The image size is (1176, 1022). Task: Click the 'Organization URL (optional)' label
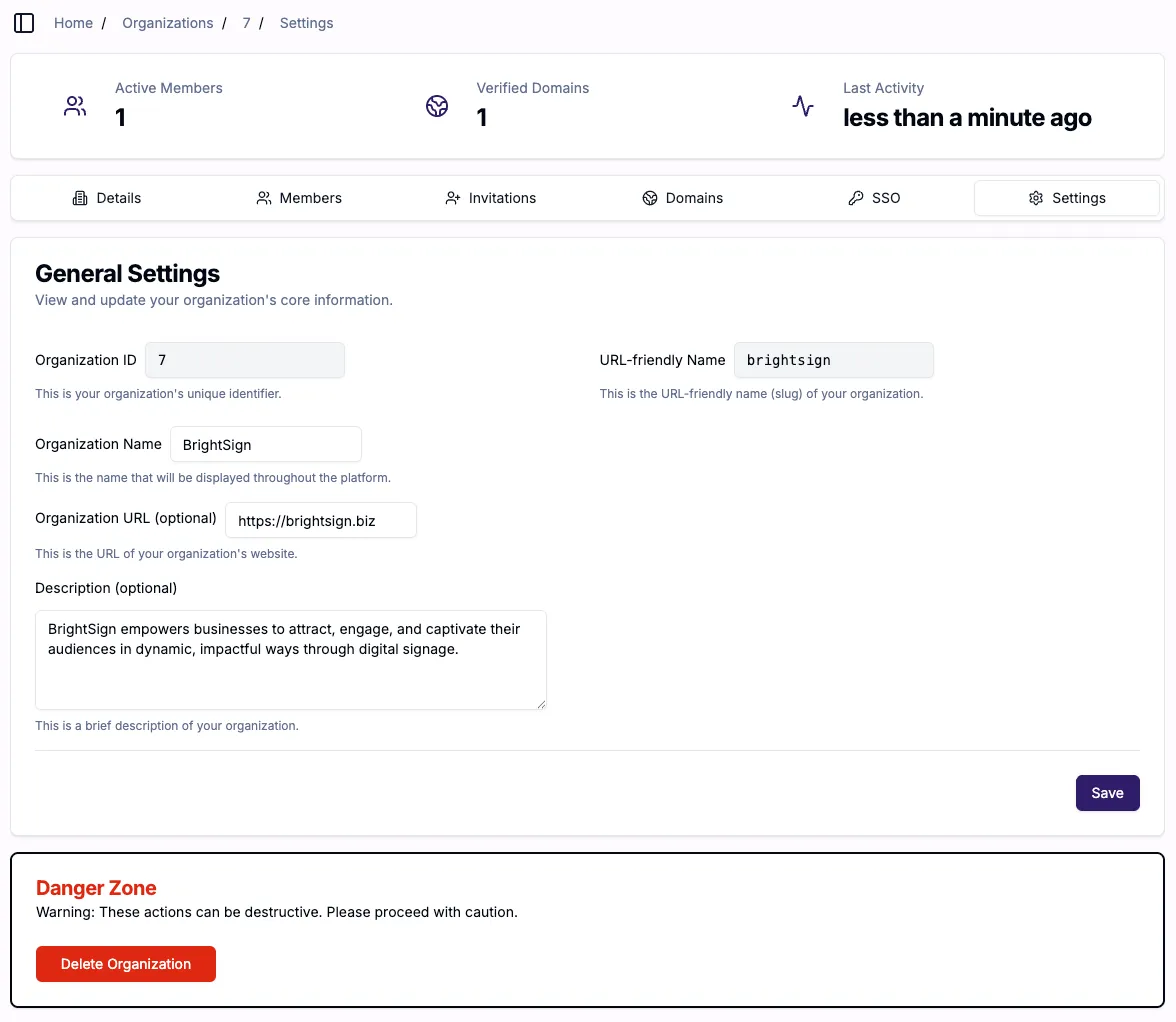(126, 518)
